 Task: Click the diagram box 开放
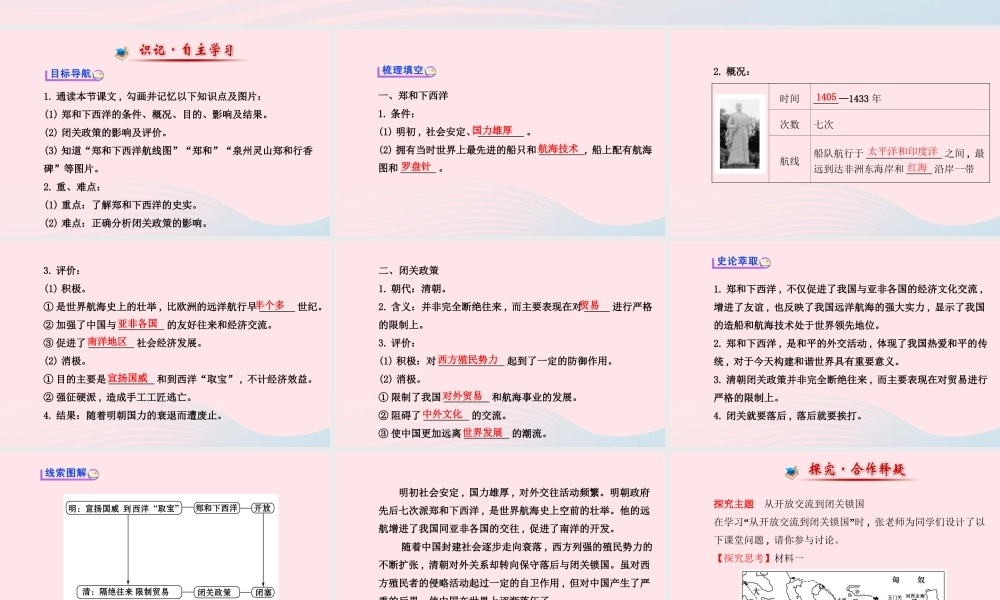point(263,508)
